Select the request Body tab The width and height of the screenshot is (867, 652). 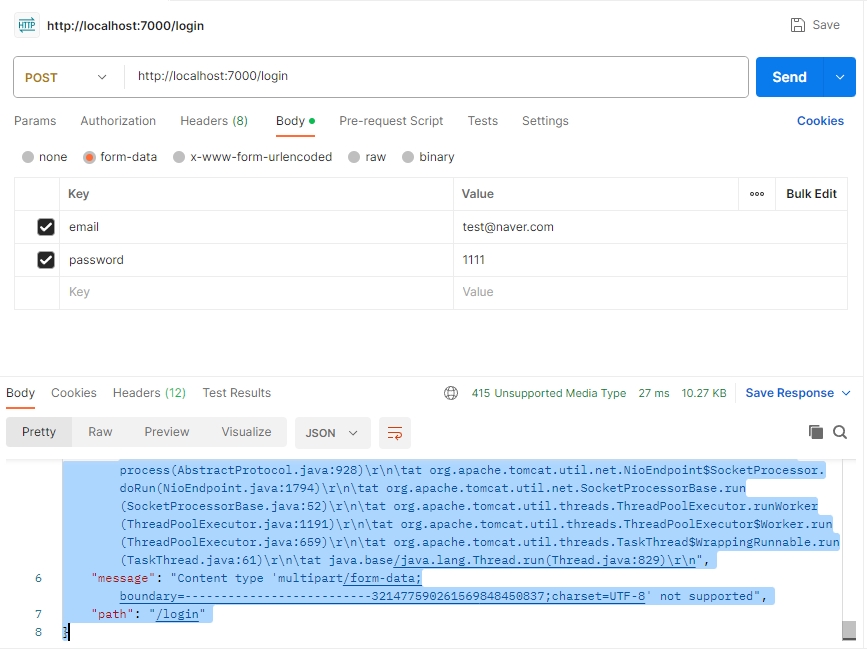tap(295, 121)
